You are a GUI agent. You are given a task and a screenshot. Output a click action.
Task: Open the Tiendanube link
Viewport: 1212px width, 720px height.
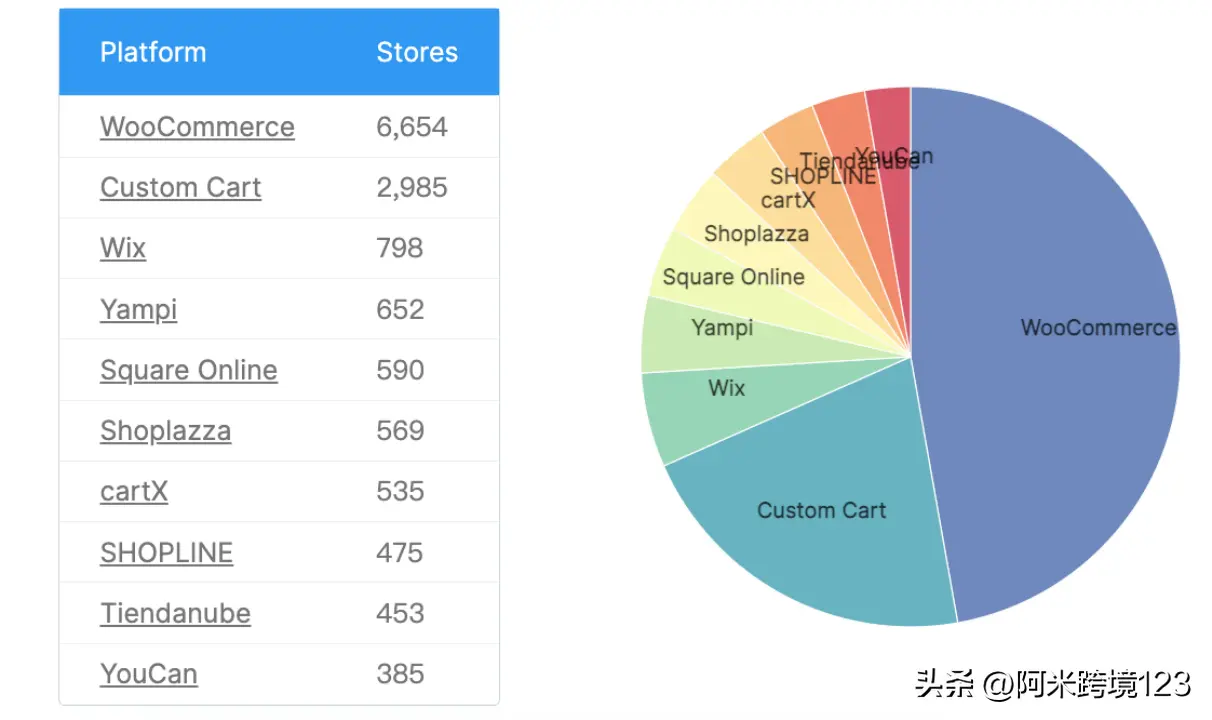[x=175, y=613]
